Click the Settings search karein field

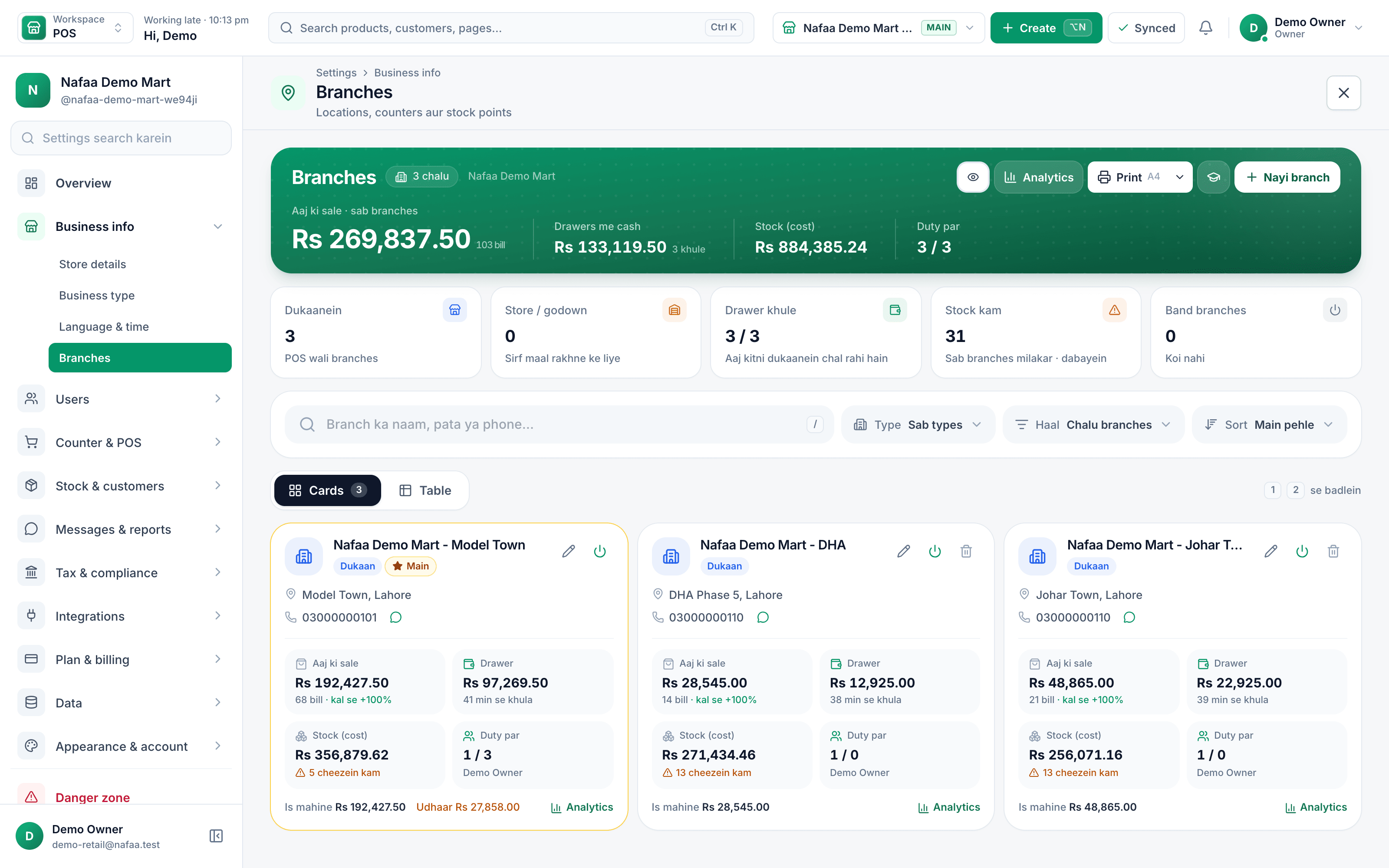[121, 138]
